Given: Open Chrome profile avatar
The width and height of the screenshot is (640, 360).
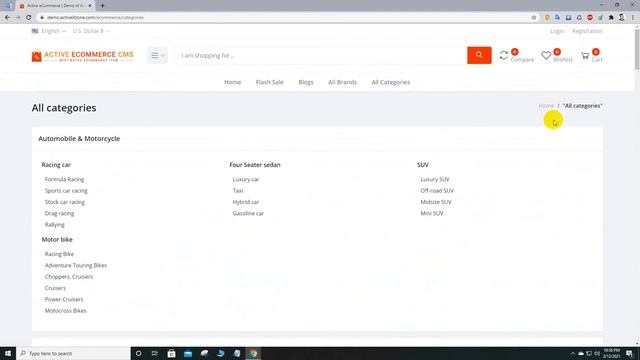Looking at the screenshot, I should (x=622, y=18).
